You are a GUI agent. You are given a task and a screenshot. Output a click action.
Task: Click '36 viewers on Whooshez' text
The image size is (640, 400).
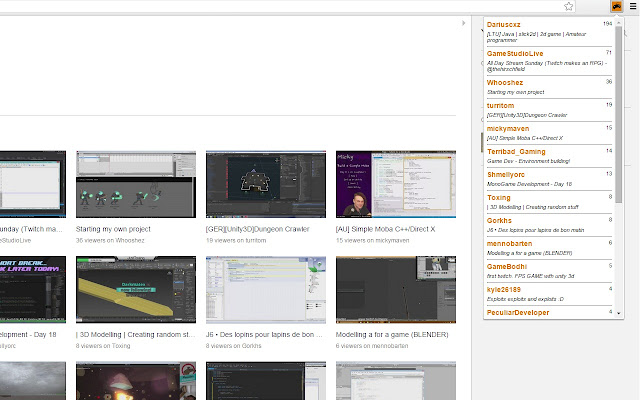click(x=110, y=240)
